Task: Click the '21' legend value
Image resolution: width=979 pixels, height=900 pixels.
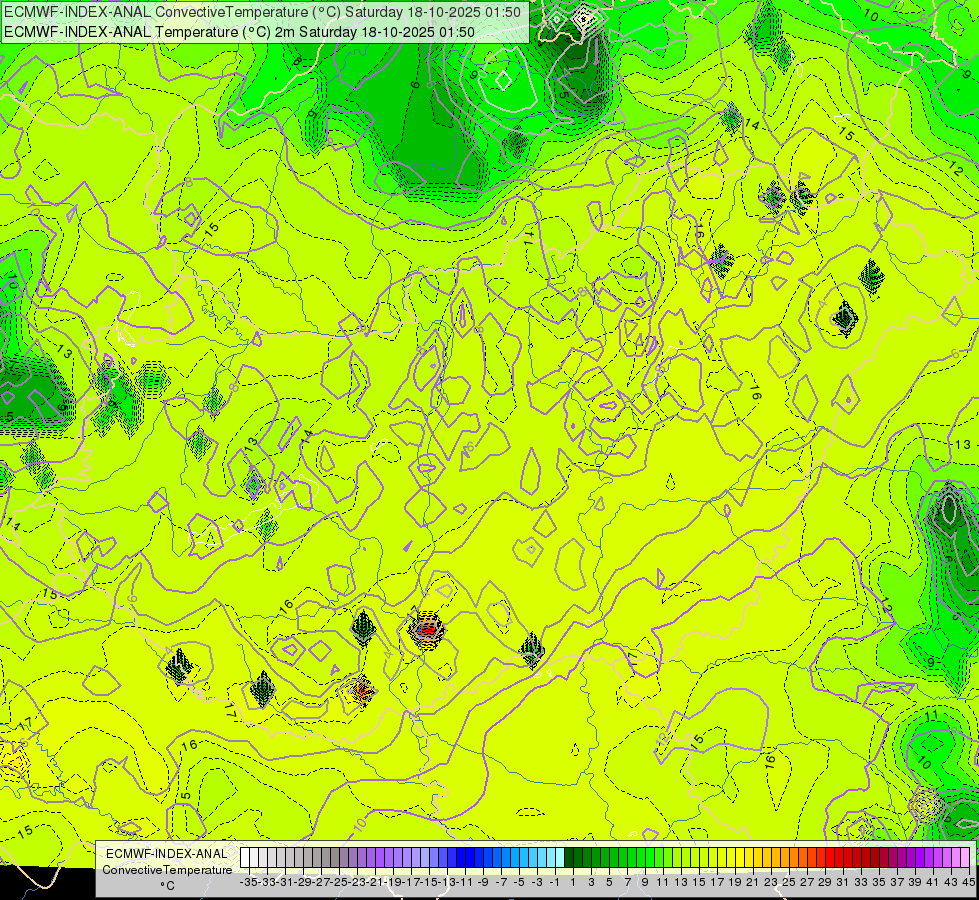Action: [753, 882]
